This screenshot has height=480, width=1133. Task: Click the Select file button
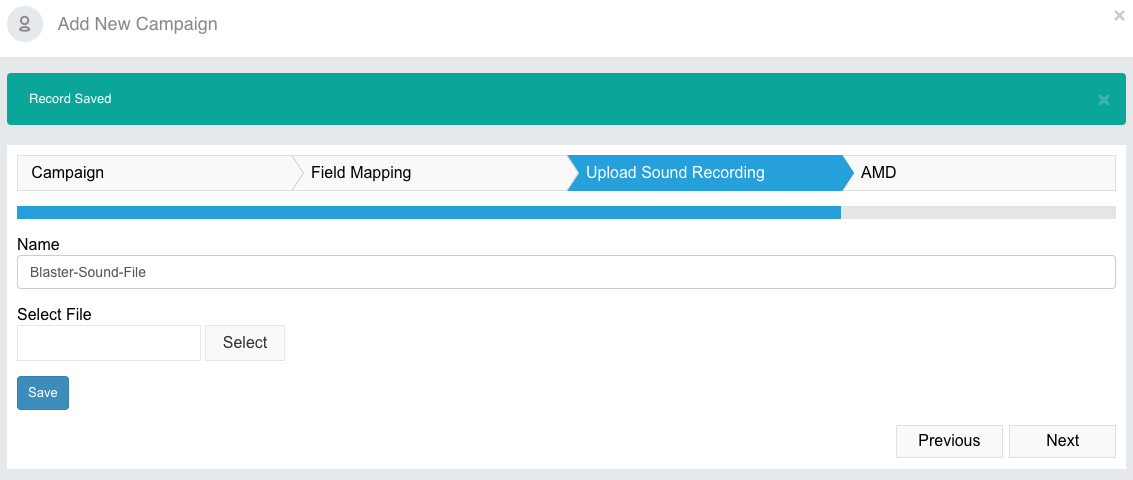click(245, 343)
